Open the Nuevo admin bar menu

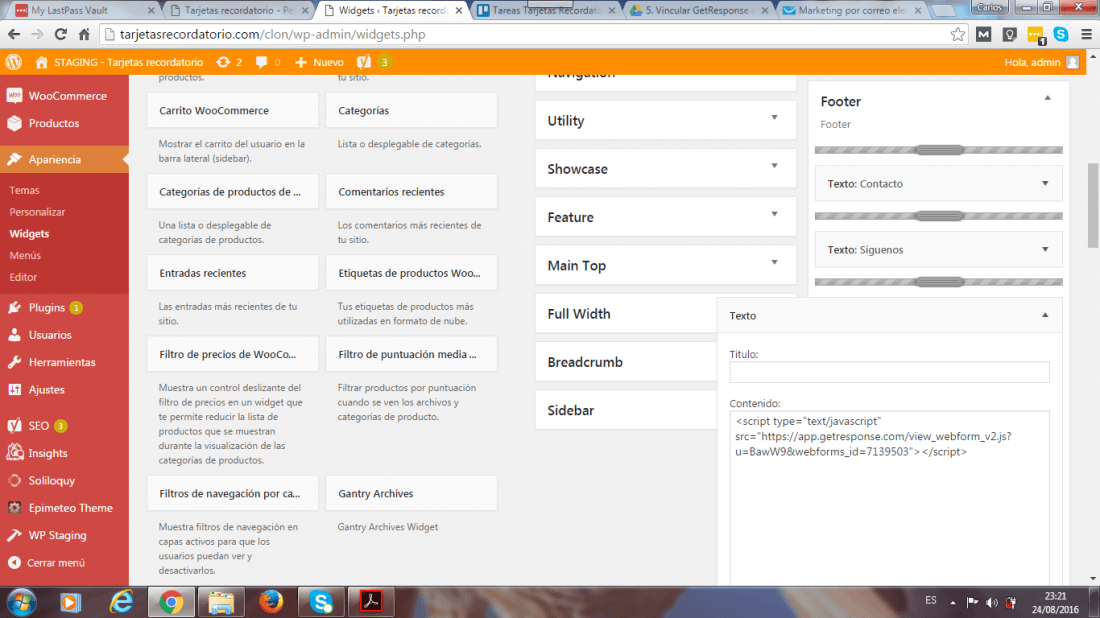319,62
